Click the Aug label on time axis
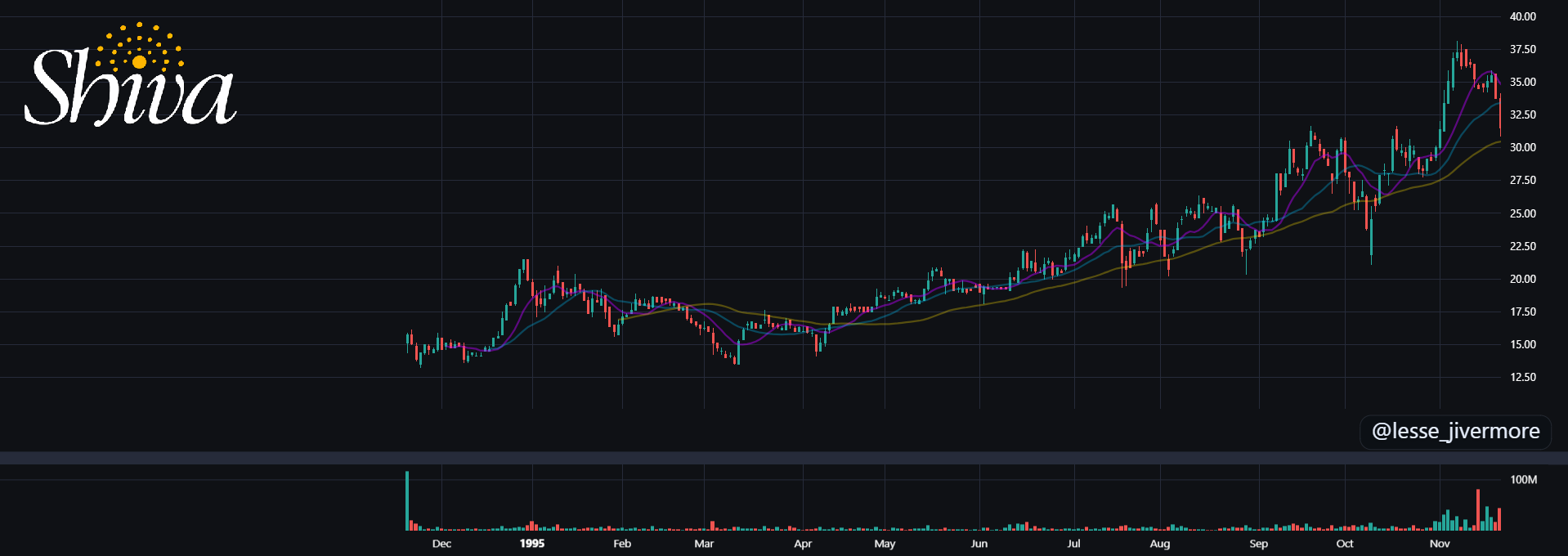 pos(1160,543)
